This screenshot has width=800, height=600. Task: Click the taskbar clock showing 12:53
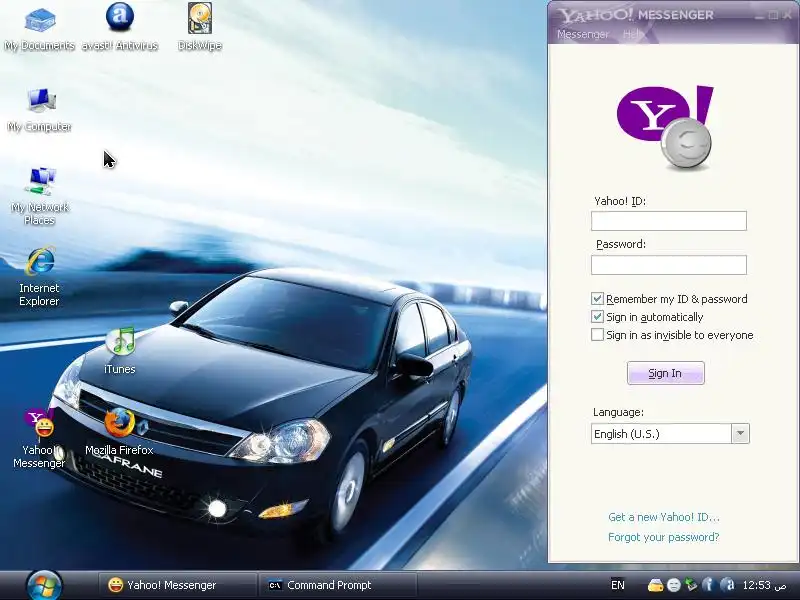764,585
